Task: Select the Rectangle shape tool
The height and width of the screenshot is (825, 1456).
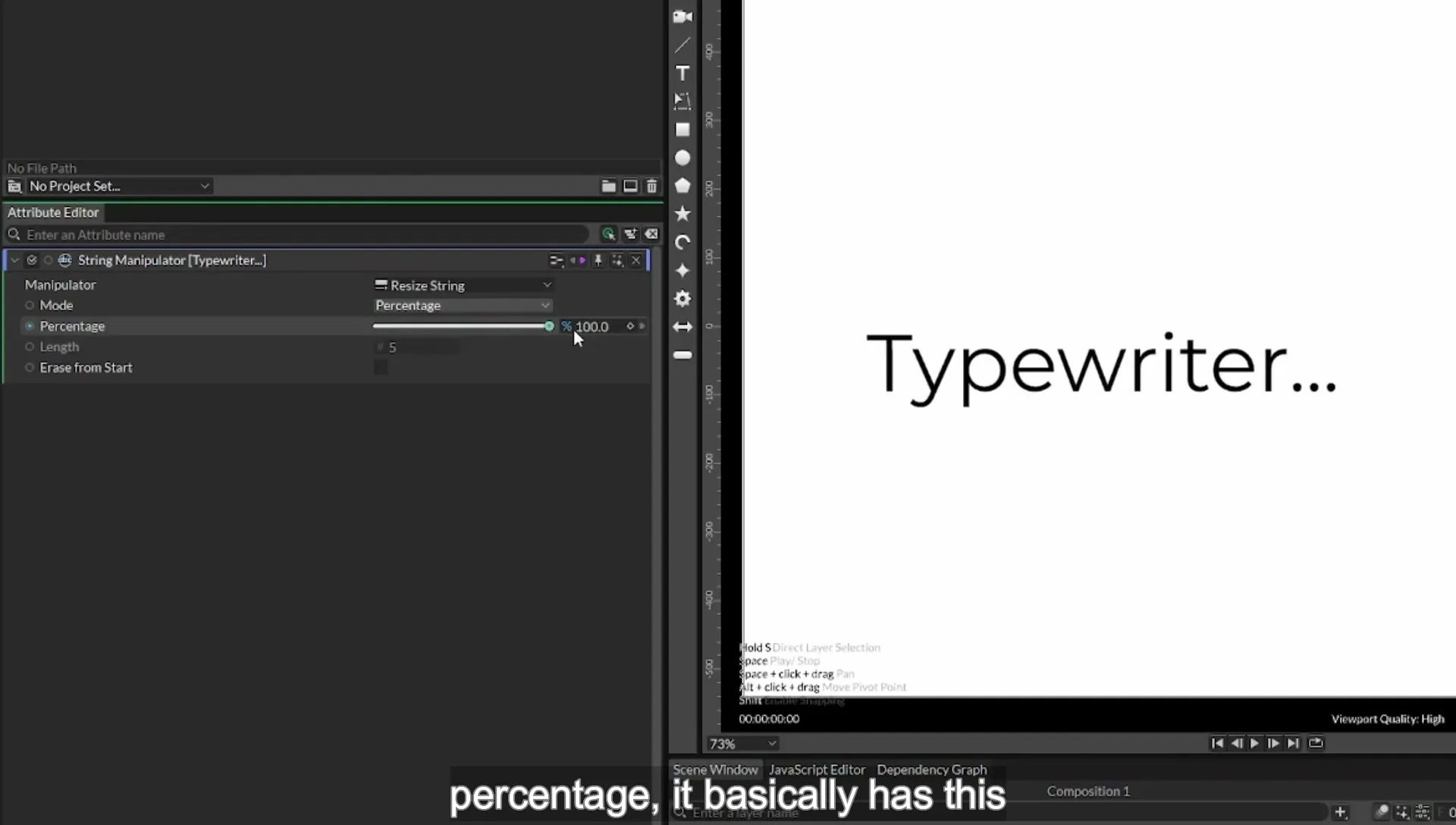Action: tap(682, 130)
